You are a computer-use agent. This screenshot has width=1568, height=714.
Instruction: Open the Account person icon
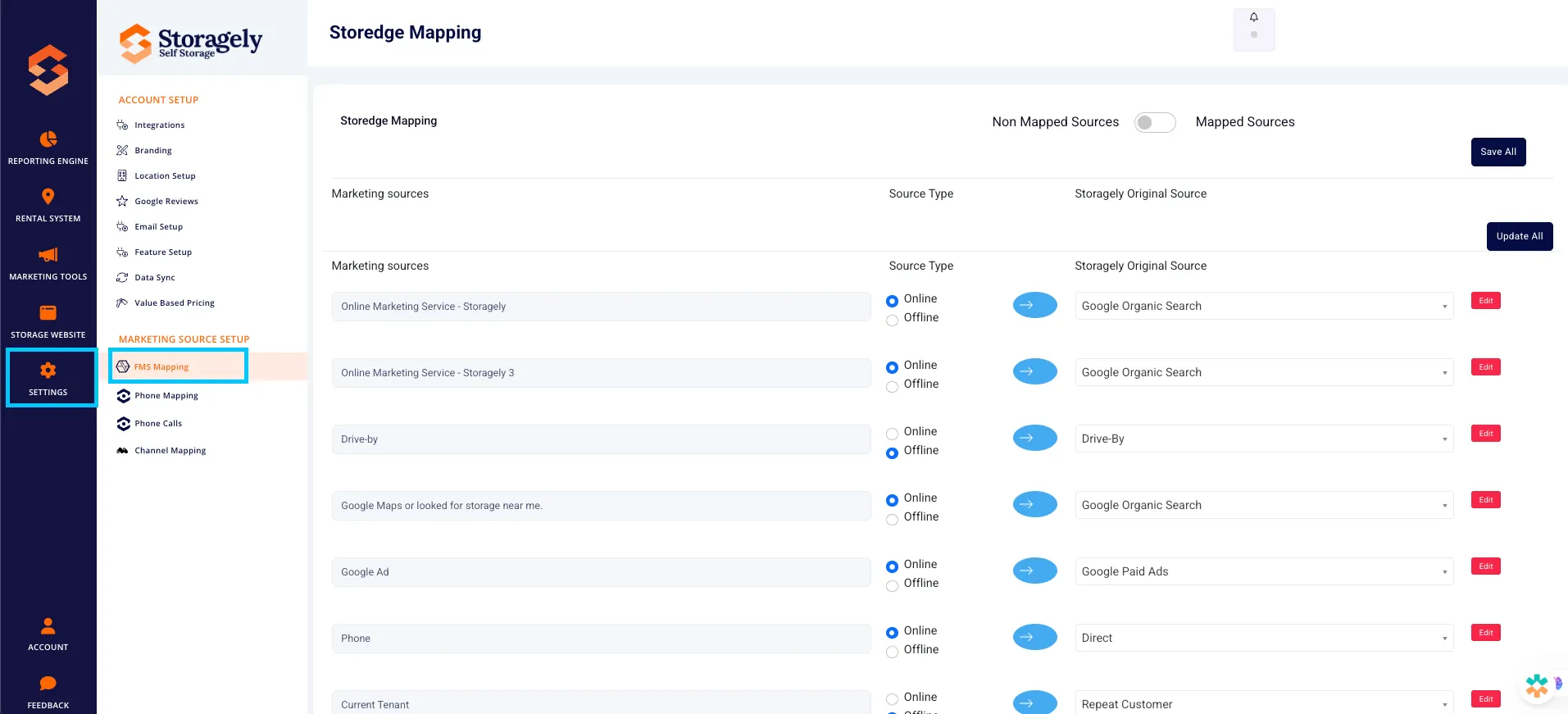point(48,626)
